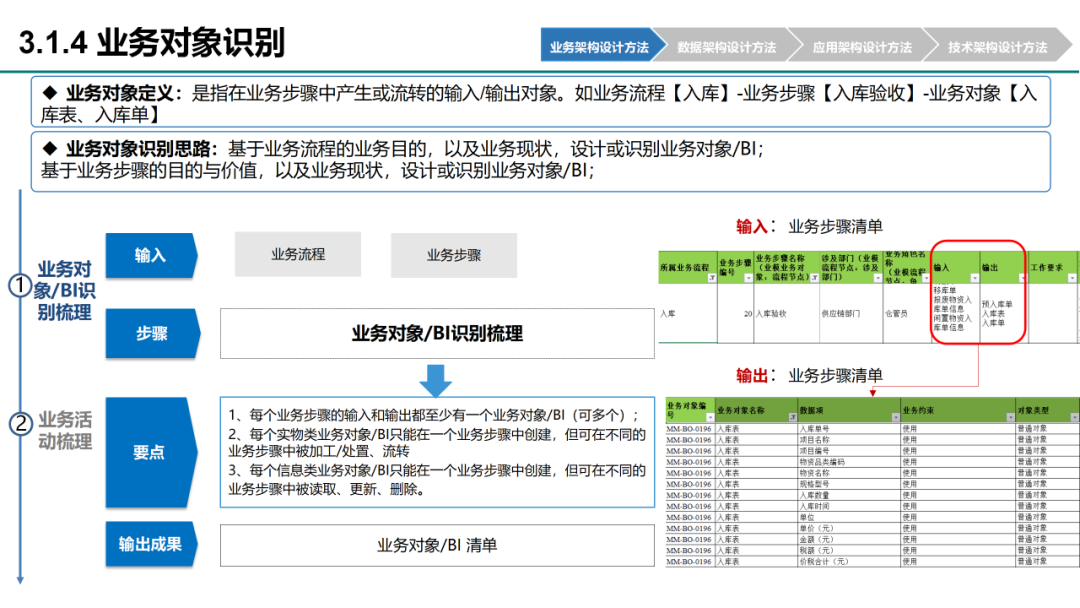
Task: Open the 业务步骤编号 column filter dropdown
Action: coord(748,278)
